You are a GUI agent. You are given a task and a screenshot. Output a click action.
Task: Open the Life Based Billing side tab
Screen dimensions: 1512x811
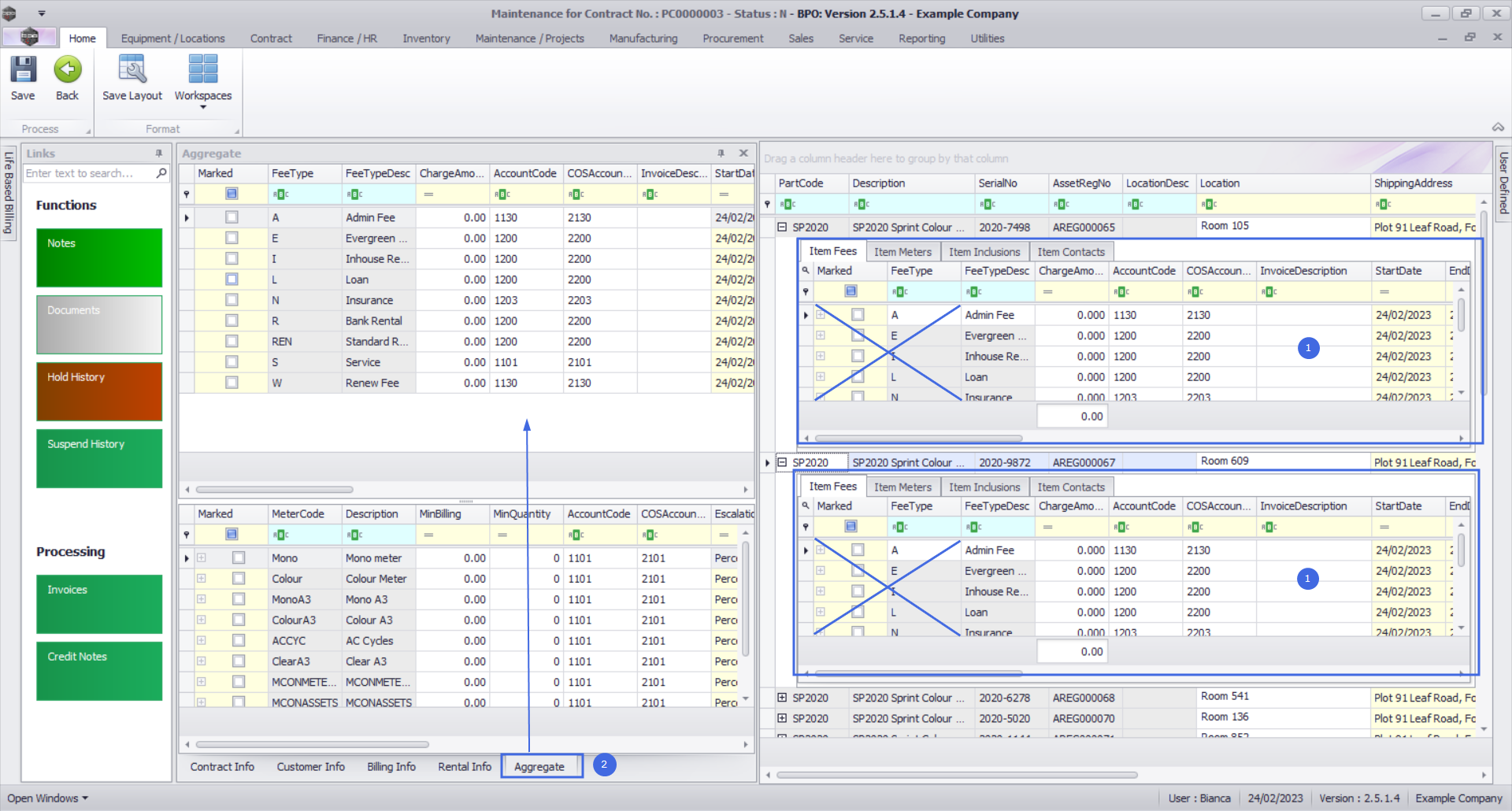pos(9,192)
